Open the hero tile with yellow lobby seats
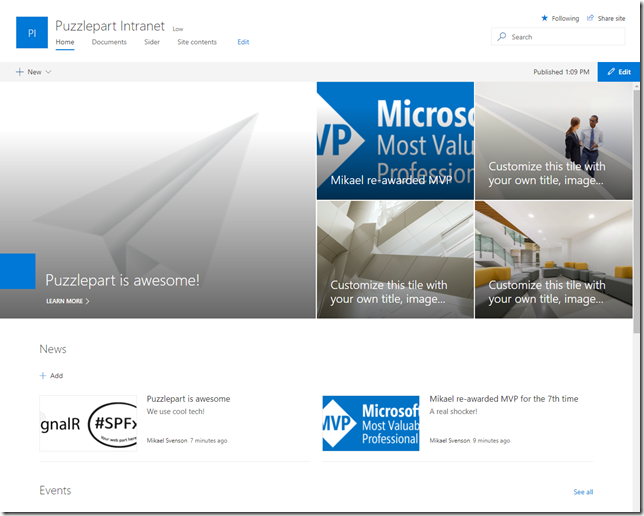 point(554,260)
